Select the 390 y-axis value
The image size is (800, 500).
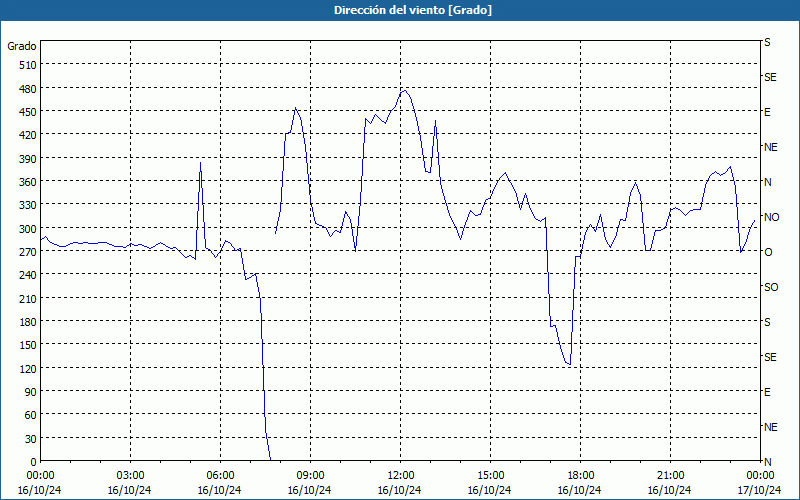pos(28,159)
